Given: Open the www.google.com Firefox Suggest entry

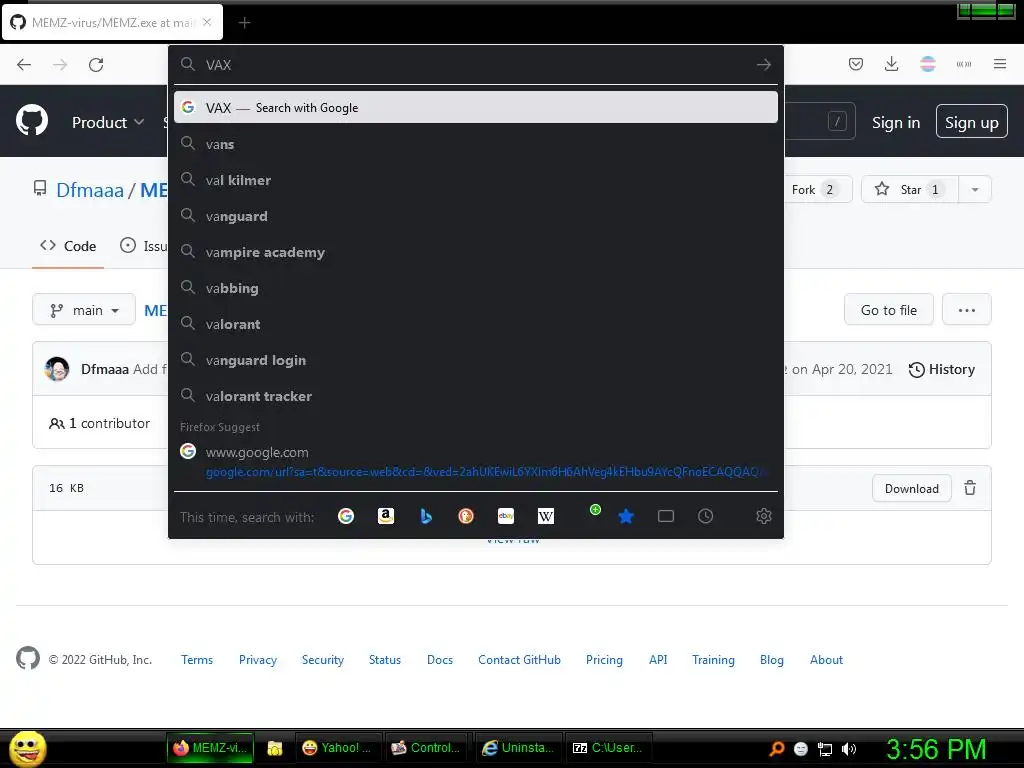Looking at the screenshot, I should click(x=475, y=461).
